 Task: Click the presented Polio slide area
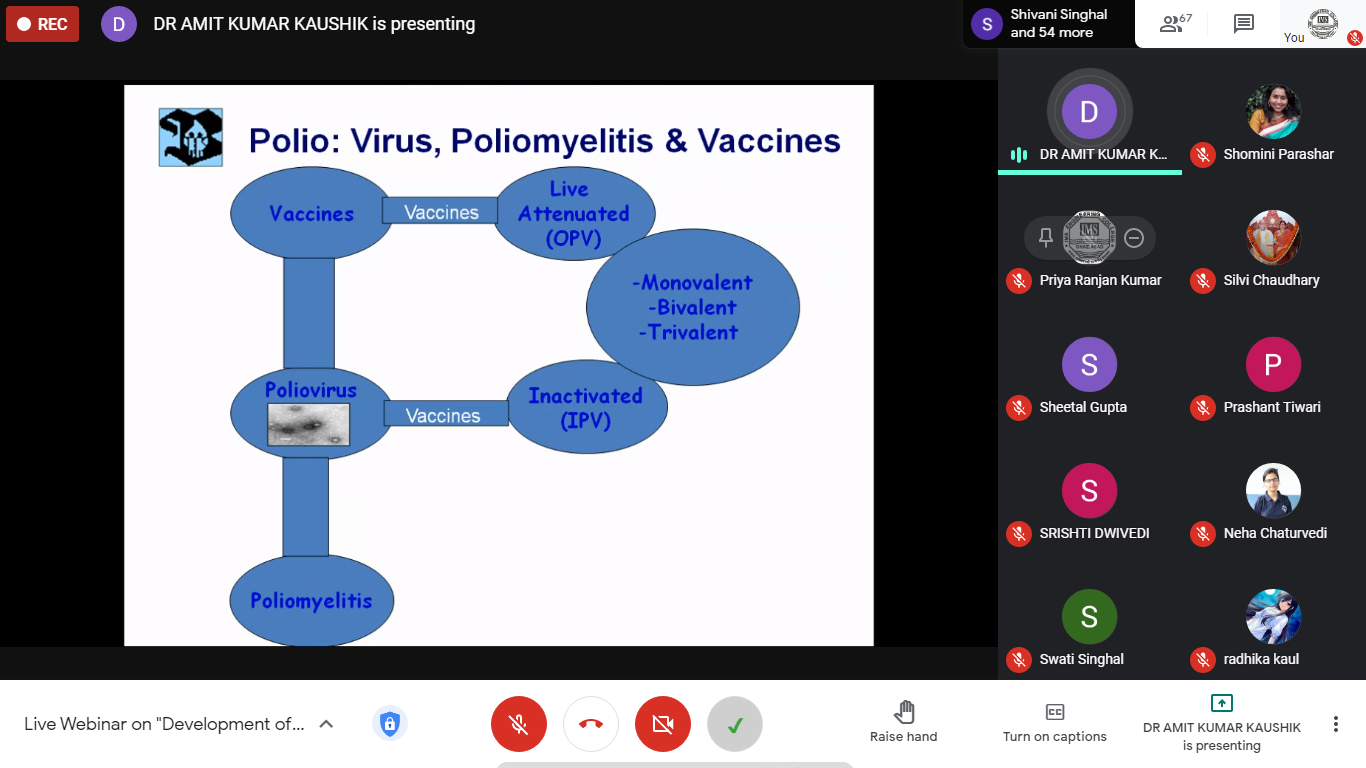pos(498,365)
